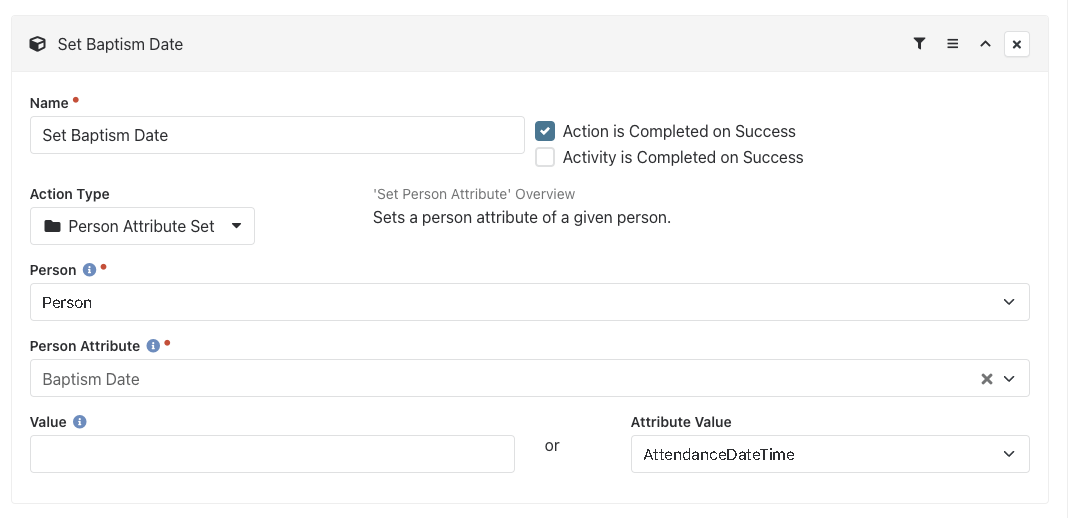Show info tooltip for Value field
Viewport: 1073px width, 518px height.
point(79,422)
